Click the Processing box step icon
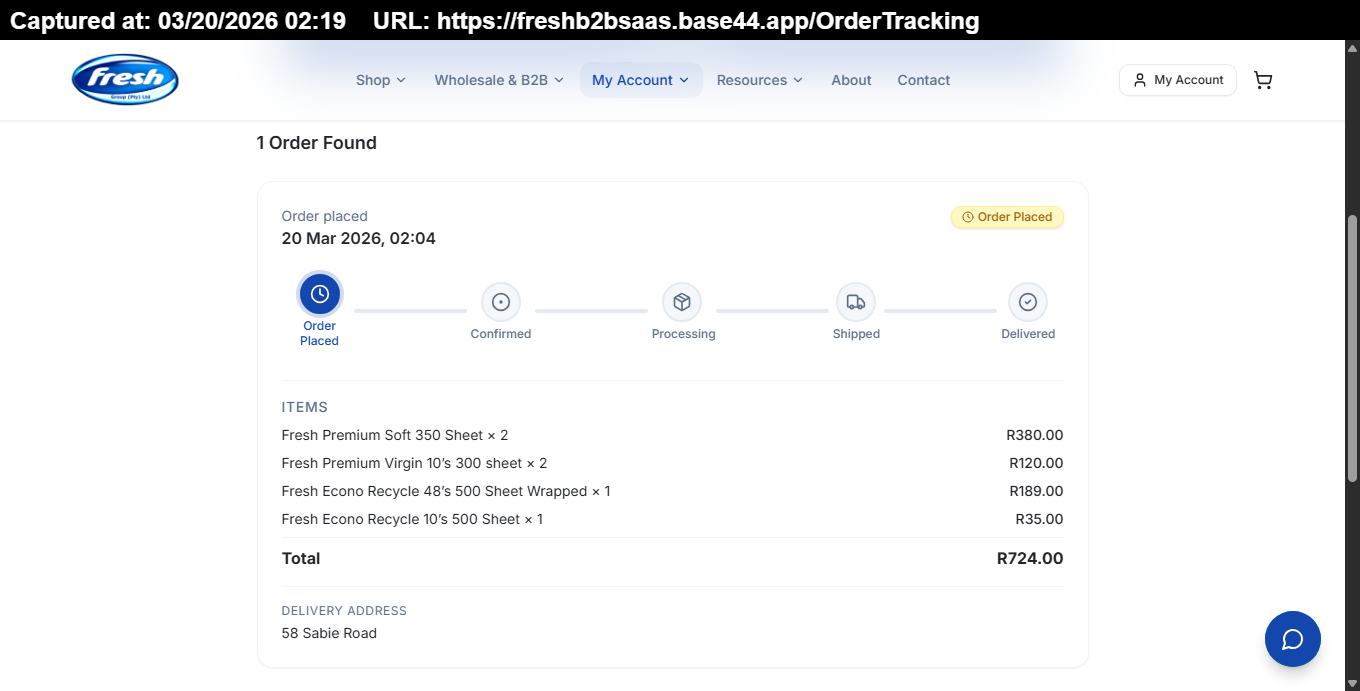This screenshot has height=691, width=1360. (682, 302)
